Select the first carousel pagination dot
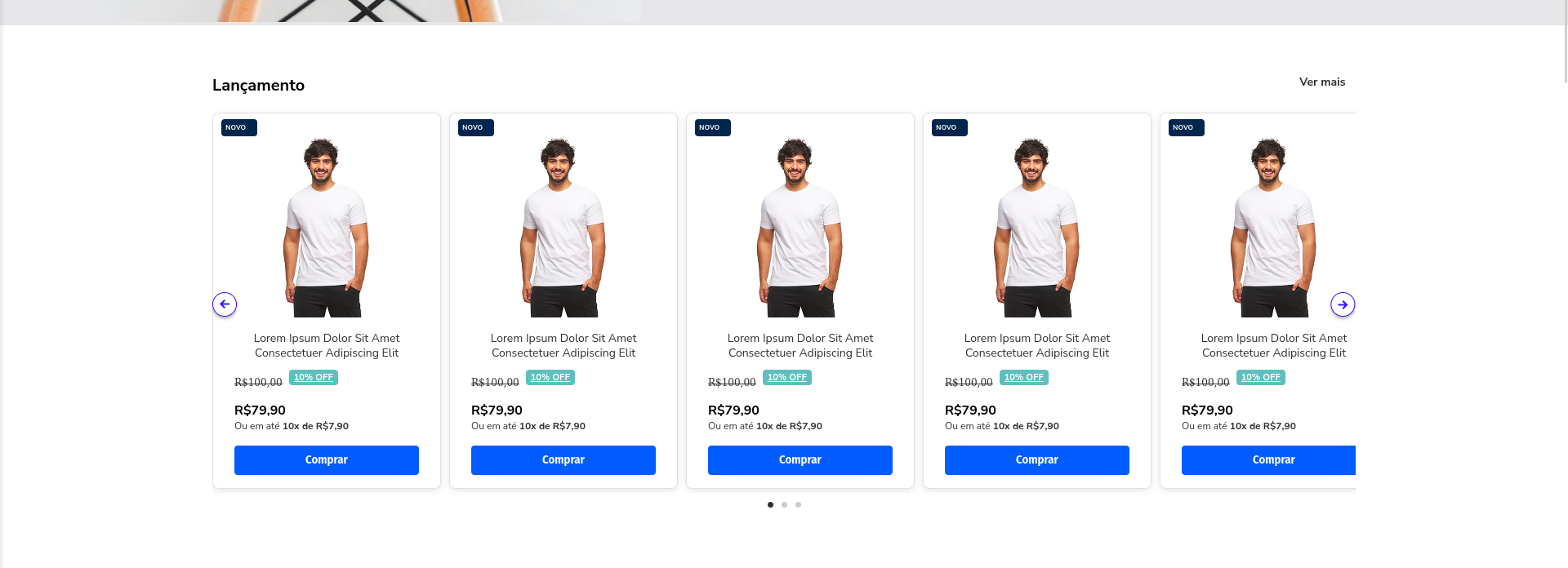Screen dimensions: 1568x568 tap(770, 504)
